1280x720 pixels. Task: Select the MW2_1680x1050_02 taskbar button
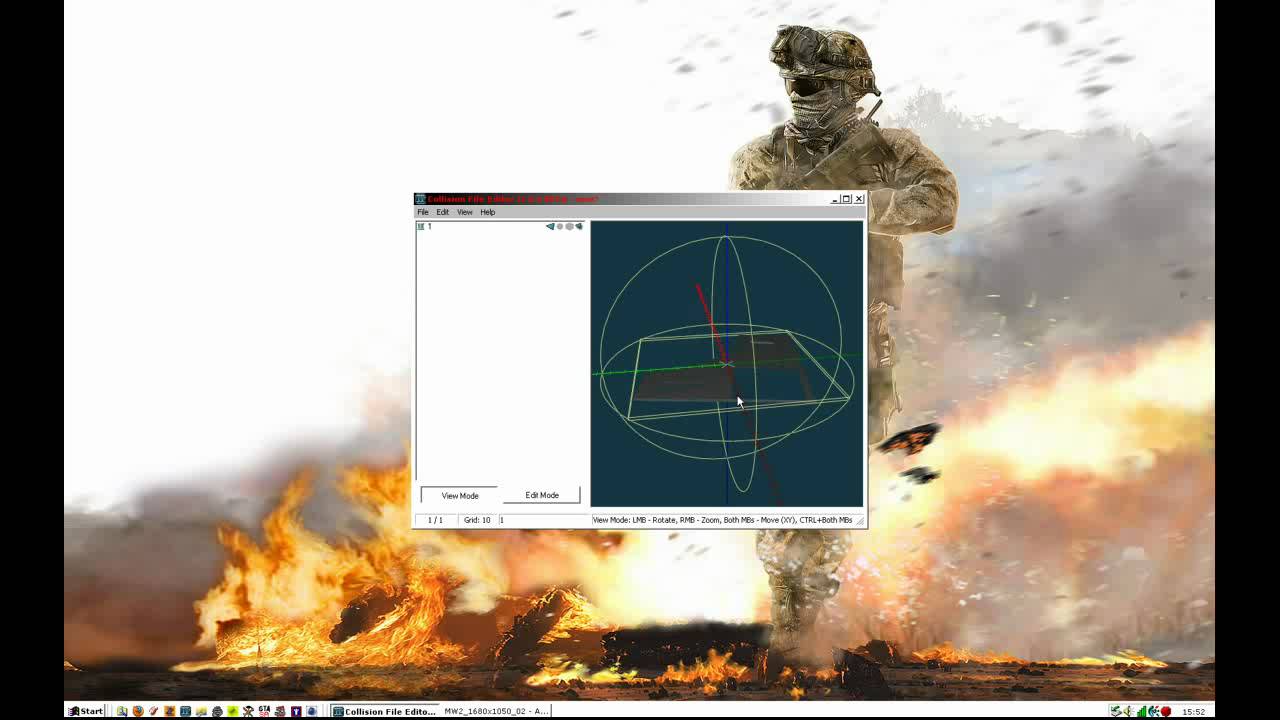(496, 711)
